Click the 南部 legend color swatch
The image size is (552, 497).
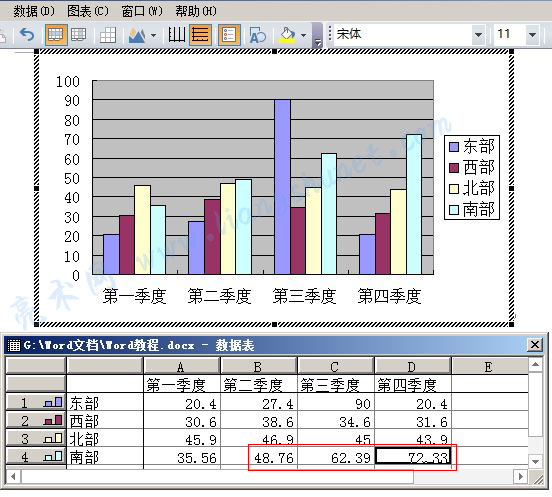pos(454,210)
